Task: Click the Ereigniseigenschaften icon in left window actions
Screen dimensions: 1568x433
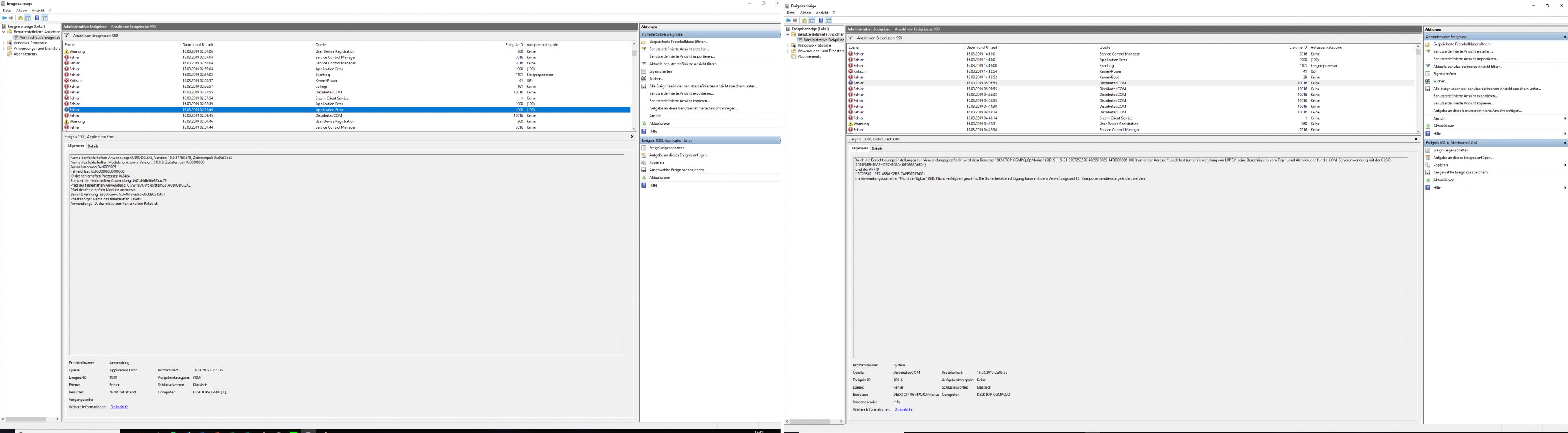Action: click(x=644, y=148)
